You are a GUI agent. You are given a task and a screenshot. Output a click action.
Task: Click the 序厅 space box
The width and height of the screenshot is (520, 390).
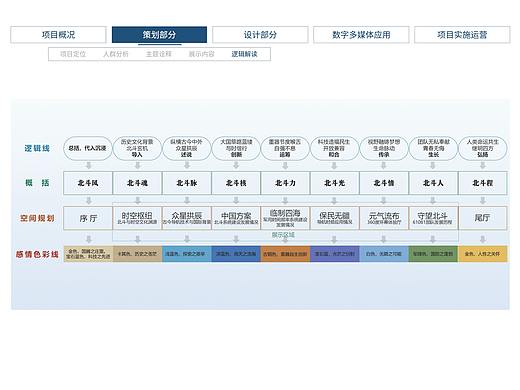point(88,218)
